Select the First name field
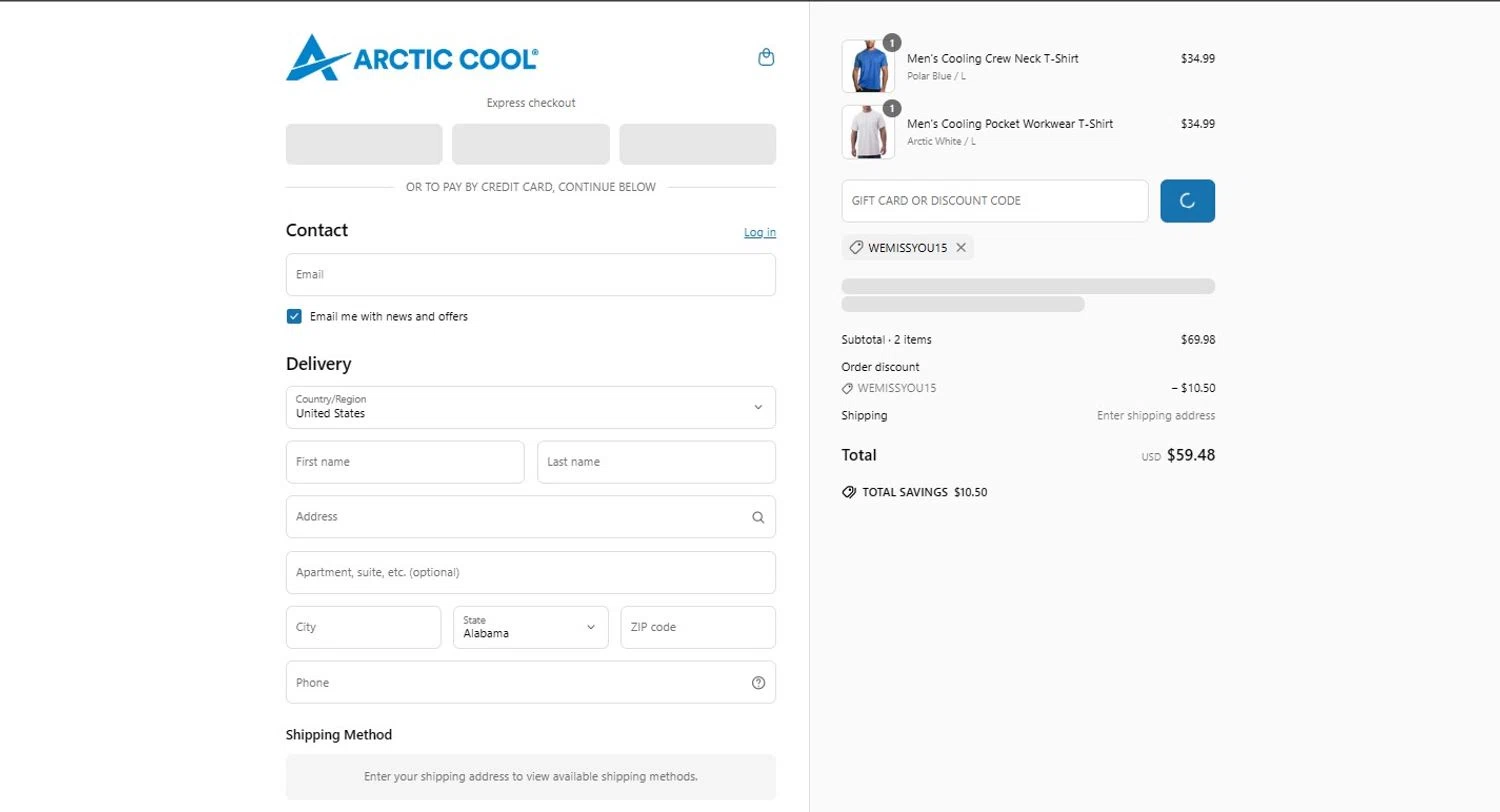Screen dimensions: 1500x812 tap(405, 462)
